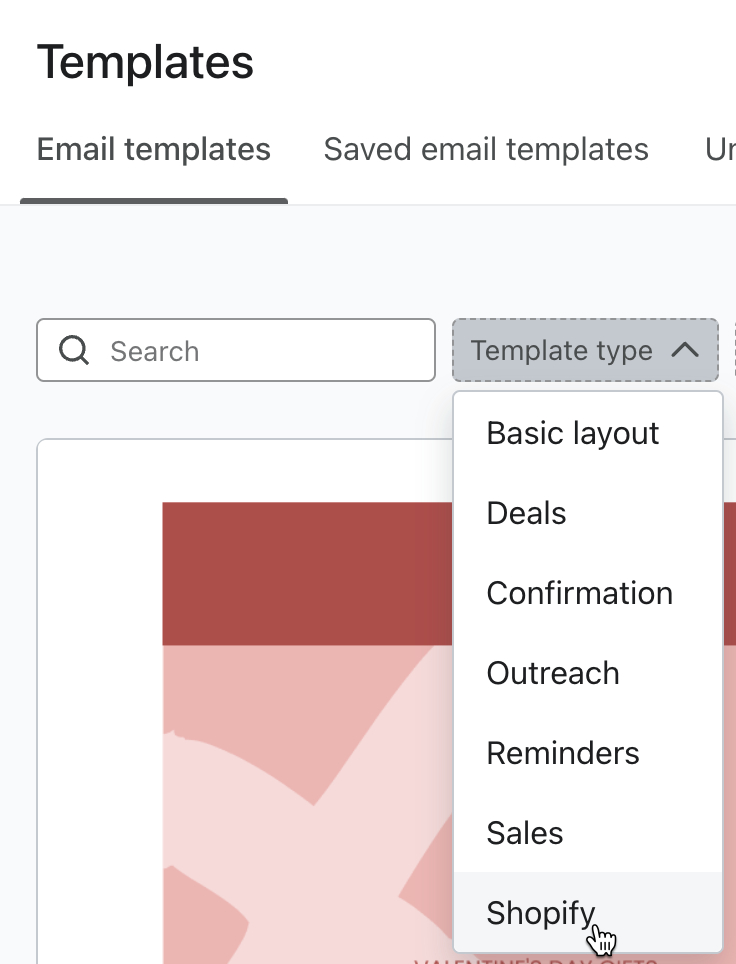Click the Templates page heading
Image resolution: width=736 pixels, height=964 pixels.
tap(146, 62)
